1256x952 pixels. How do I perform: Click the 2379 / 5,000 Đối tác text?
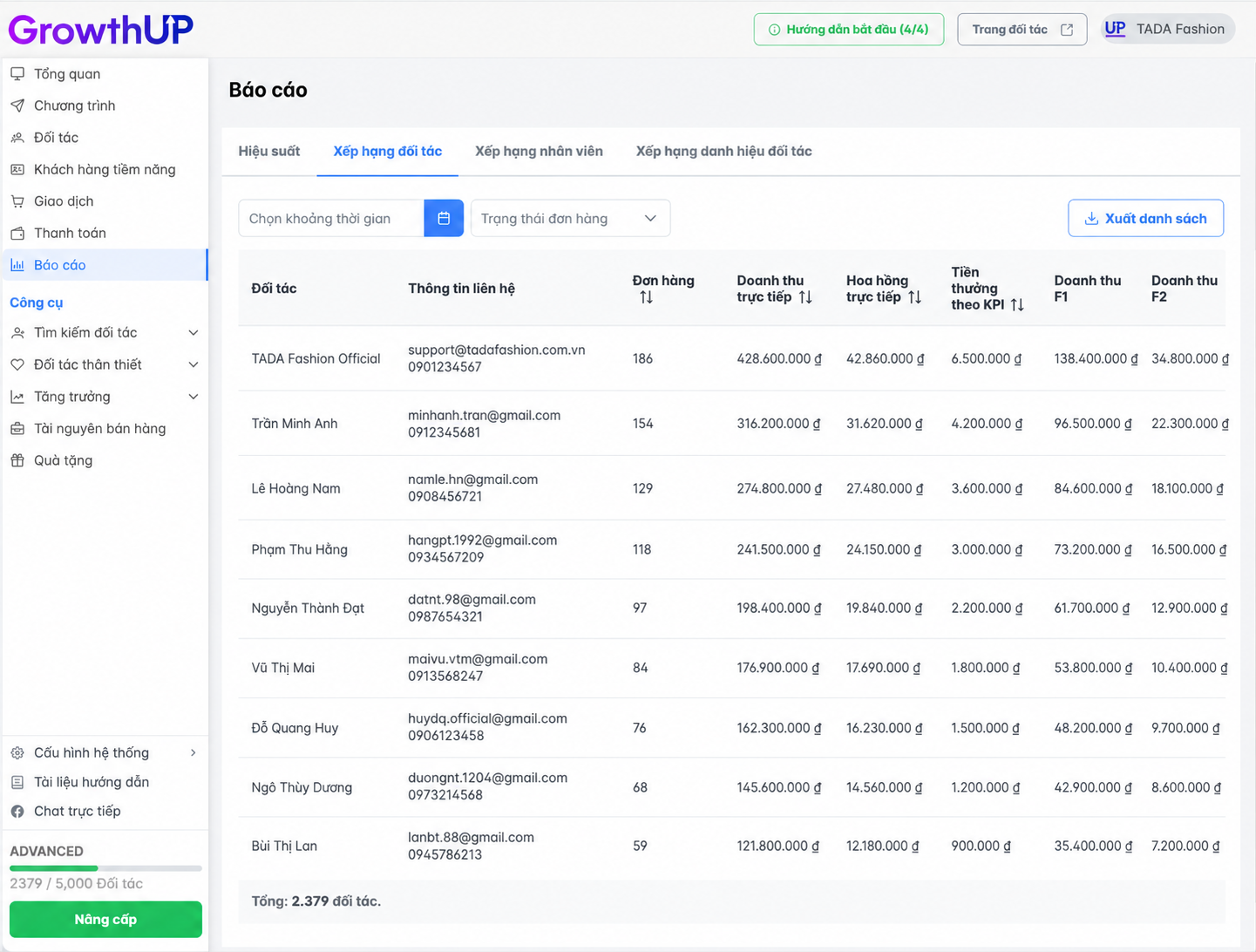76,883
